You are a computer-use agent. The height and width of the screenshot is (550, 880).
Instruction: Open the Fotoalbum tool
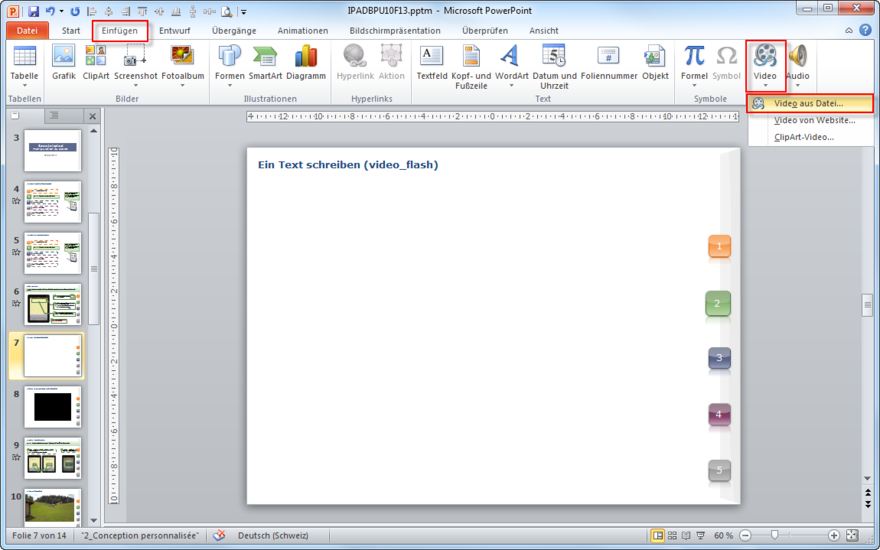pos(182,63)
